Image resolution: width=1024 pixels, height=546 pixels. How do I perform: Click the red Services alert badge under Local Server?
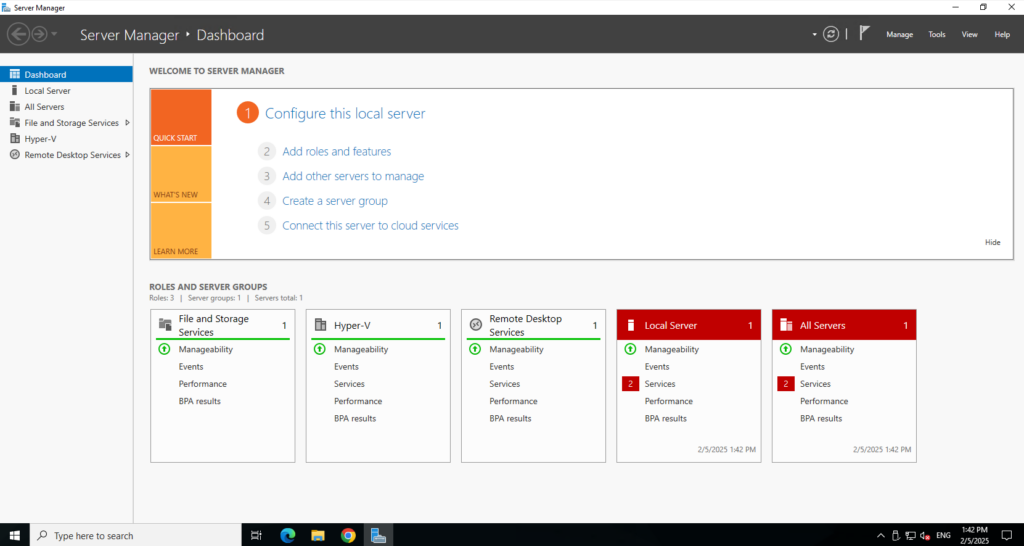[x=630, y=384]
